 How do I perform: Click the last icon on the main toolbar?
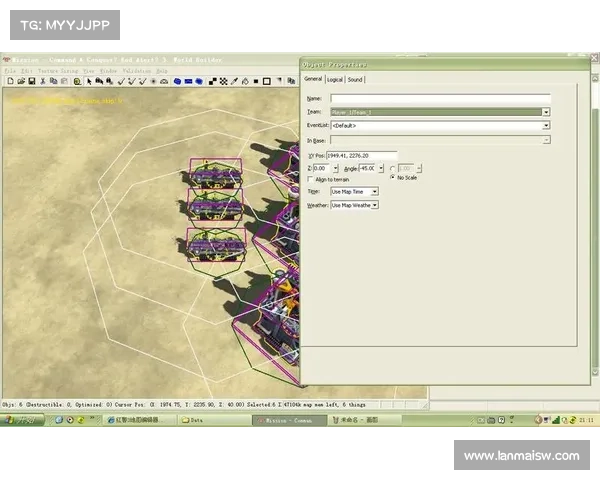[x=291, y=81]
